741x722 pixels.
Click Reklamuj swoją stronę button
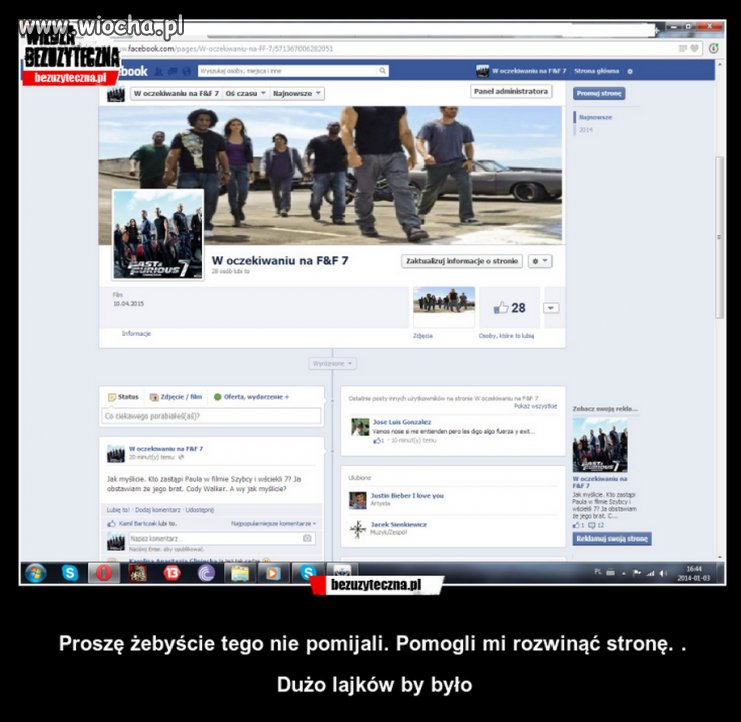point(612,539)
